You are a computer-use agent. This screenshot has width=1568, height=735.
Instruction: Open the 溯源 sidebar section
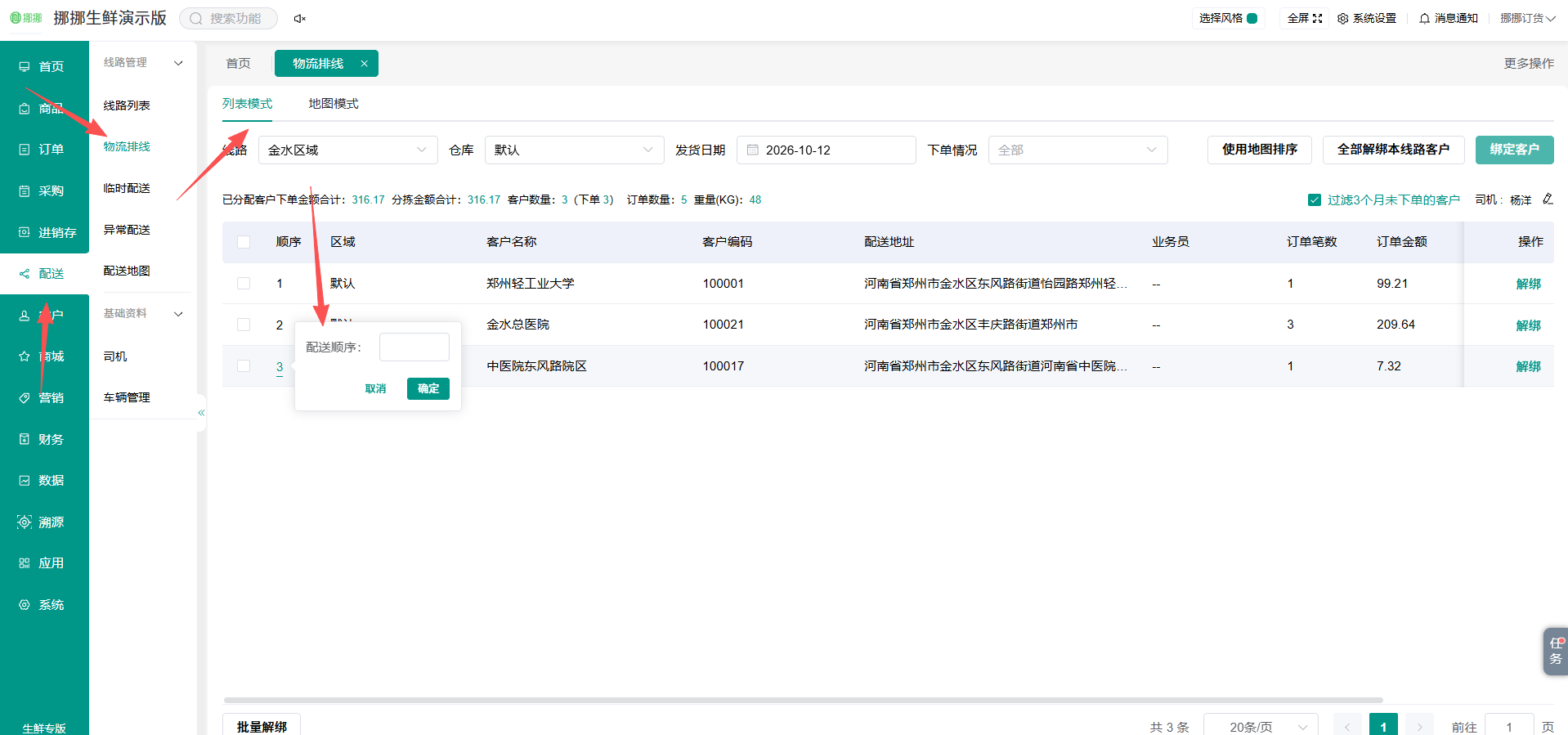[x=44, y=522]
